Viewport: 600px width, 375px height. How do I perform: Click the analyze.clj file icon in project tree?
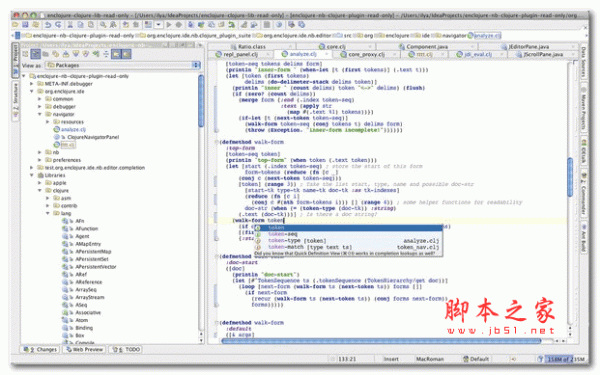57,129
